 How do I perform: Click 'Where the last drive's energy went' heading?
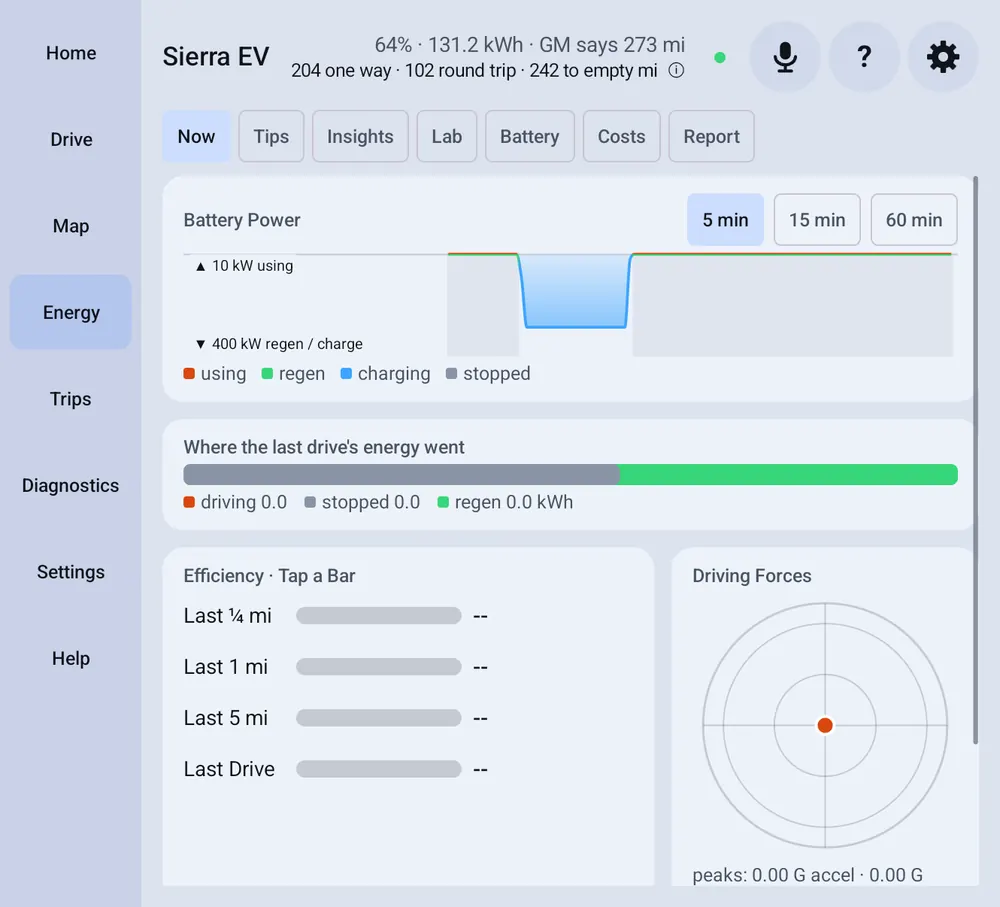pyautogui.click(x=324, y=447)
